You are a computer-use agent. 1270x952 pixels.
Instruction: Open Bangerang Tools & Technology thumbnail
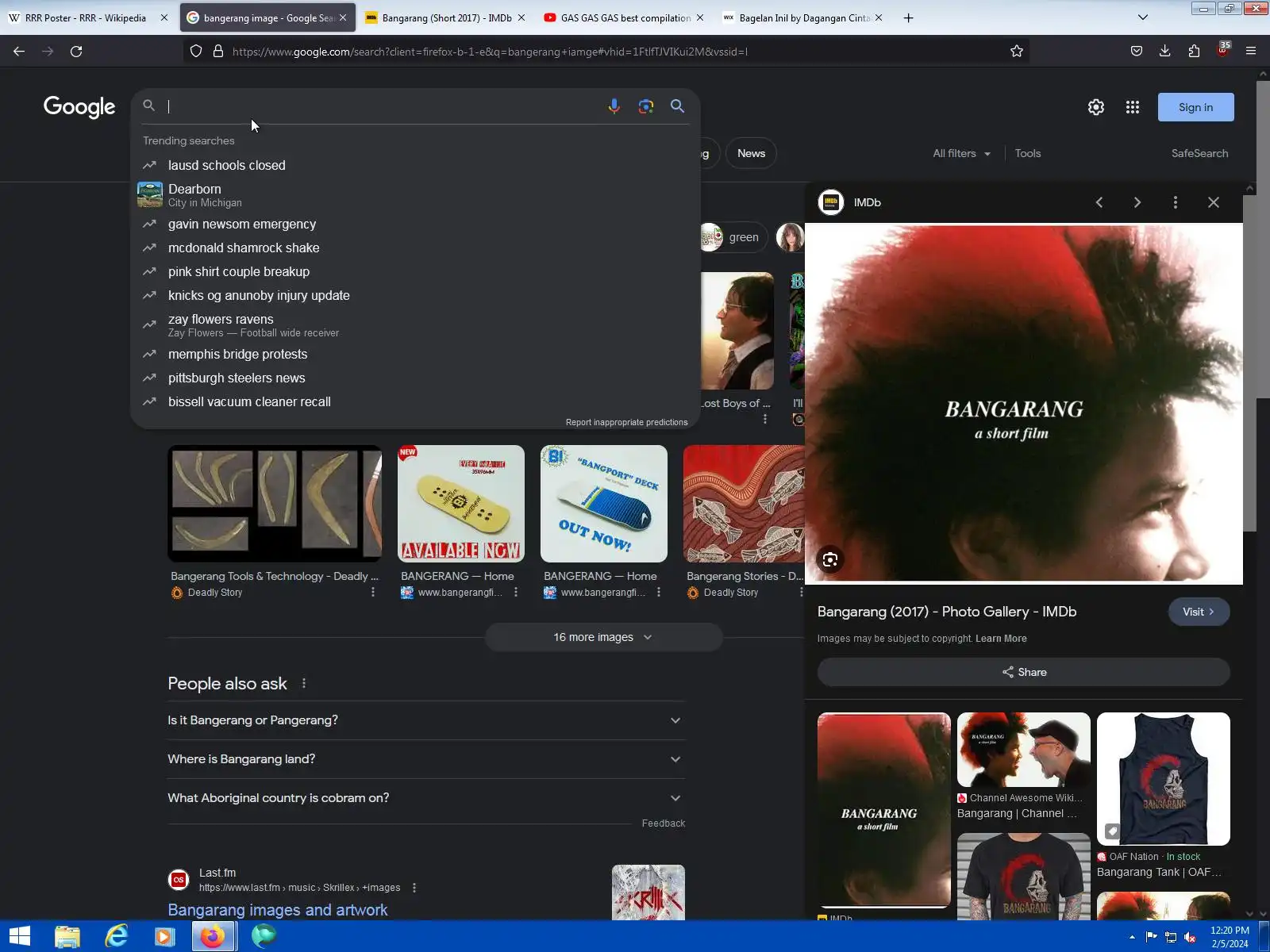(275, 504)
